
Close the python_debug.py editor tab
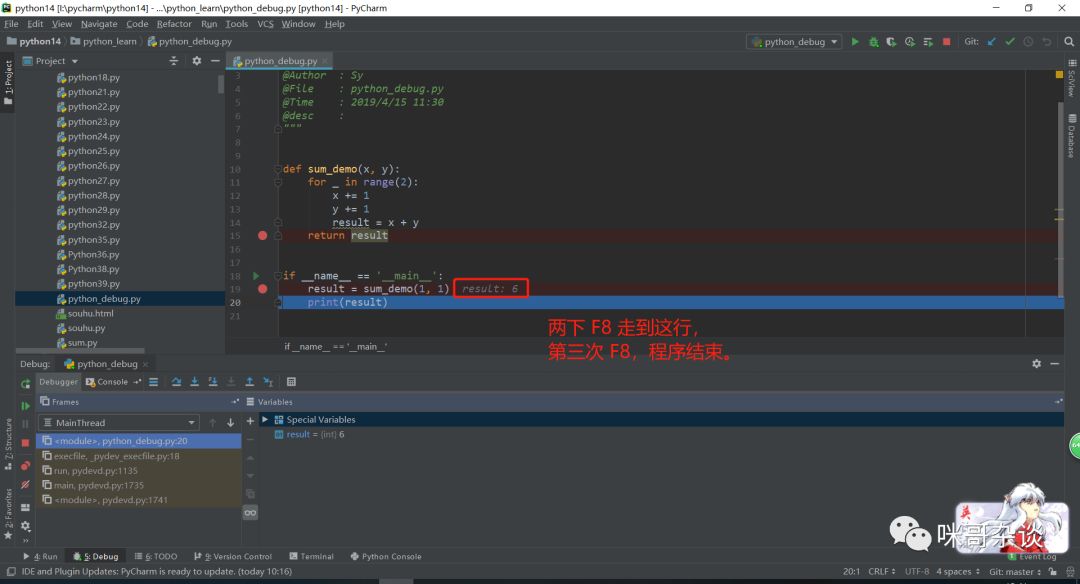[324, 61]
